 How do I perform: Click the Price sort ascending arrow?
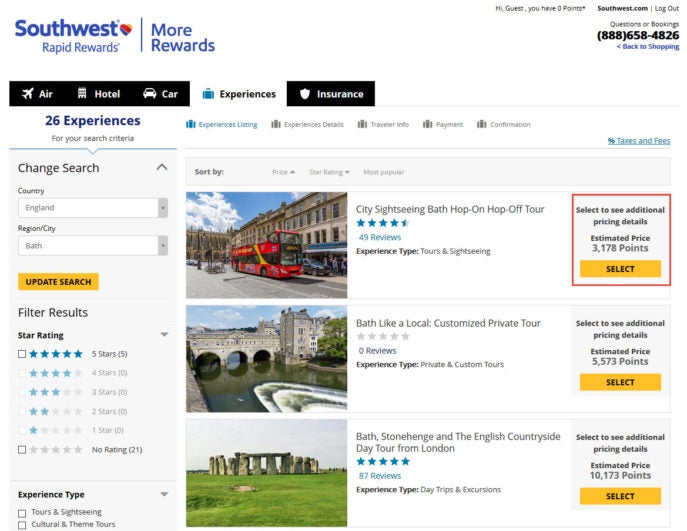point(293,172)
